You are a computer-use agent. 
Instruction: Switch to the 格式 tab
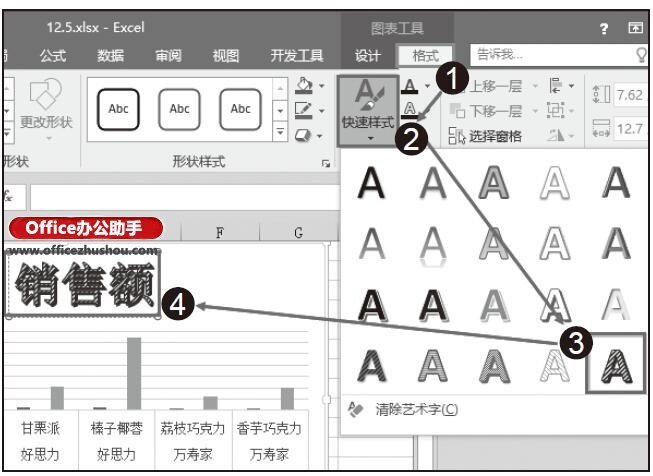click(425, 56)
